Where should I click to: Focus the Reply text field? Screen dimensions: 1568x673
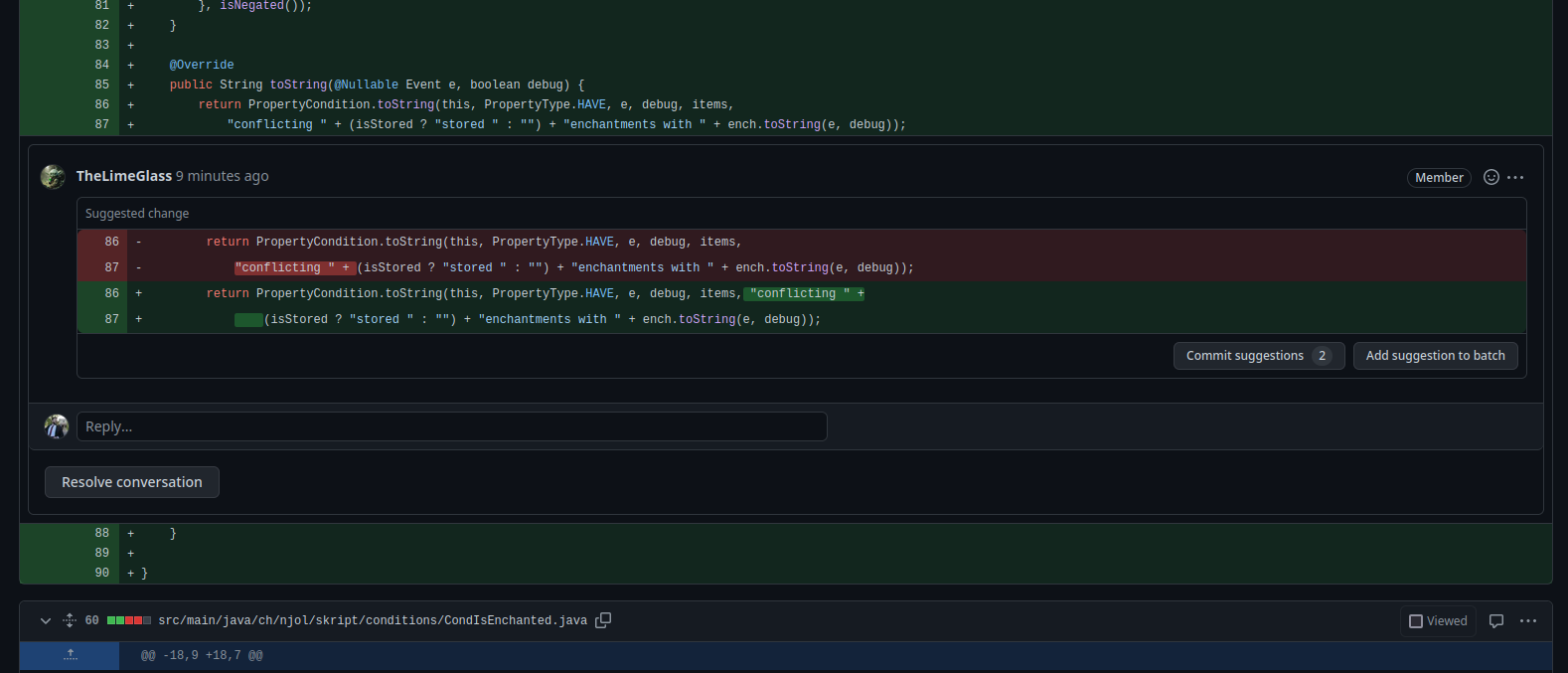[451, 426]
